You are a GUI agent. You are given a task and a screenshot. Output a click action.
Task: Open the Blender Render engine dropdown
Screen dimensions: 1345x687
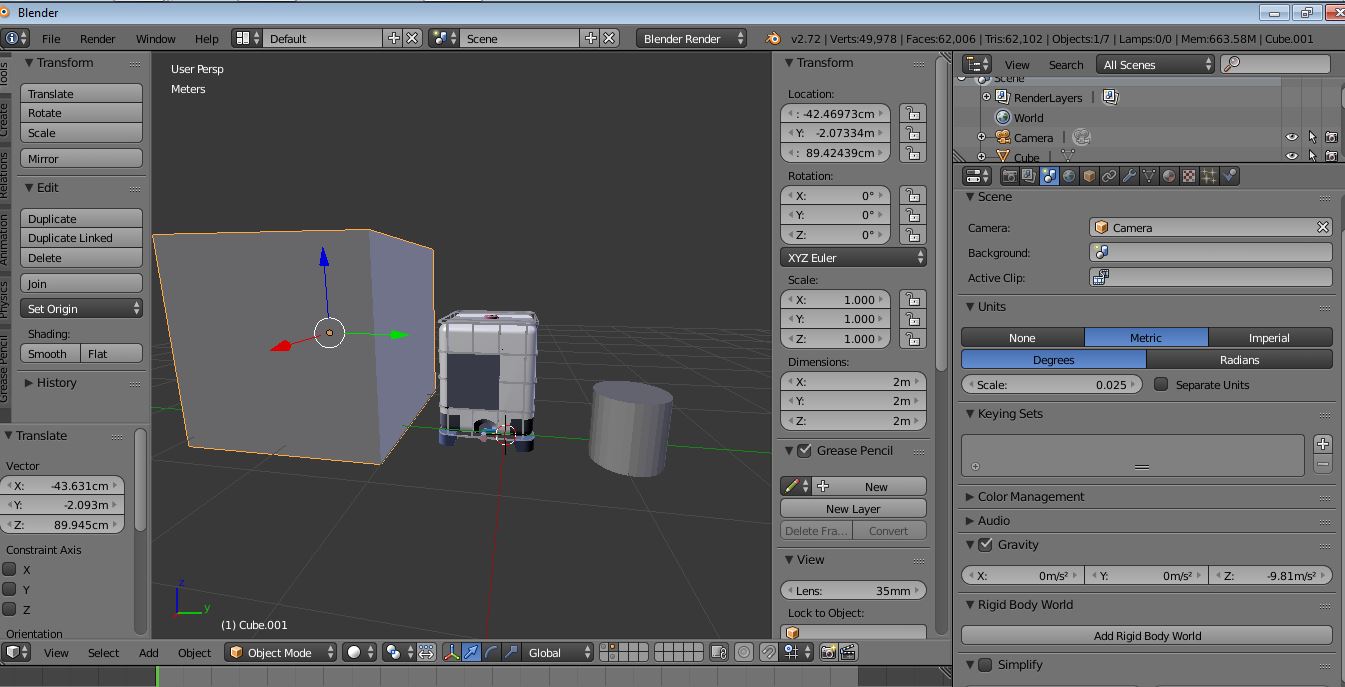click(692, 38)
